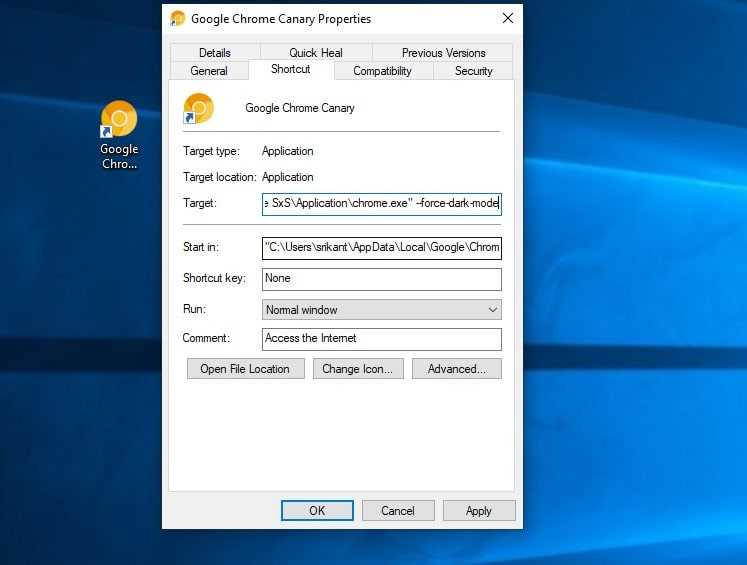Go to the Security tab
The image size is (747, 565).
[473, 71]
